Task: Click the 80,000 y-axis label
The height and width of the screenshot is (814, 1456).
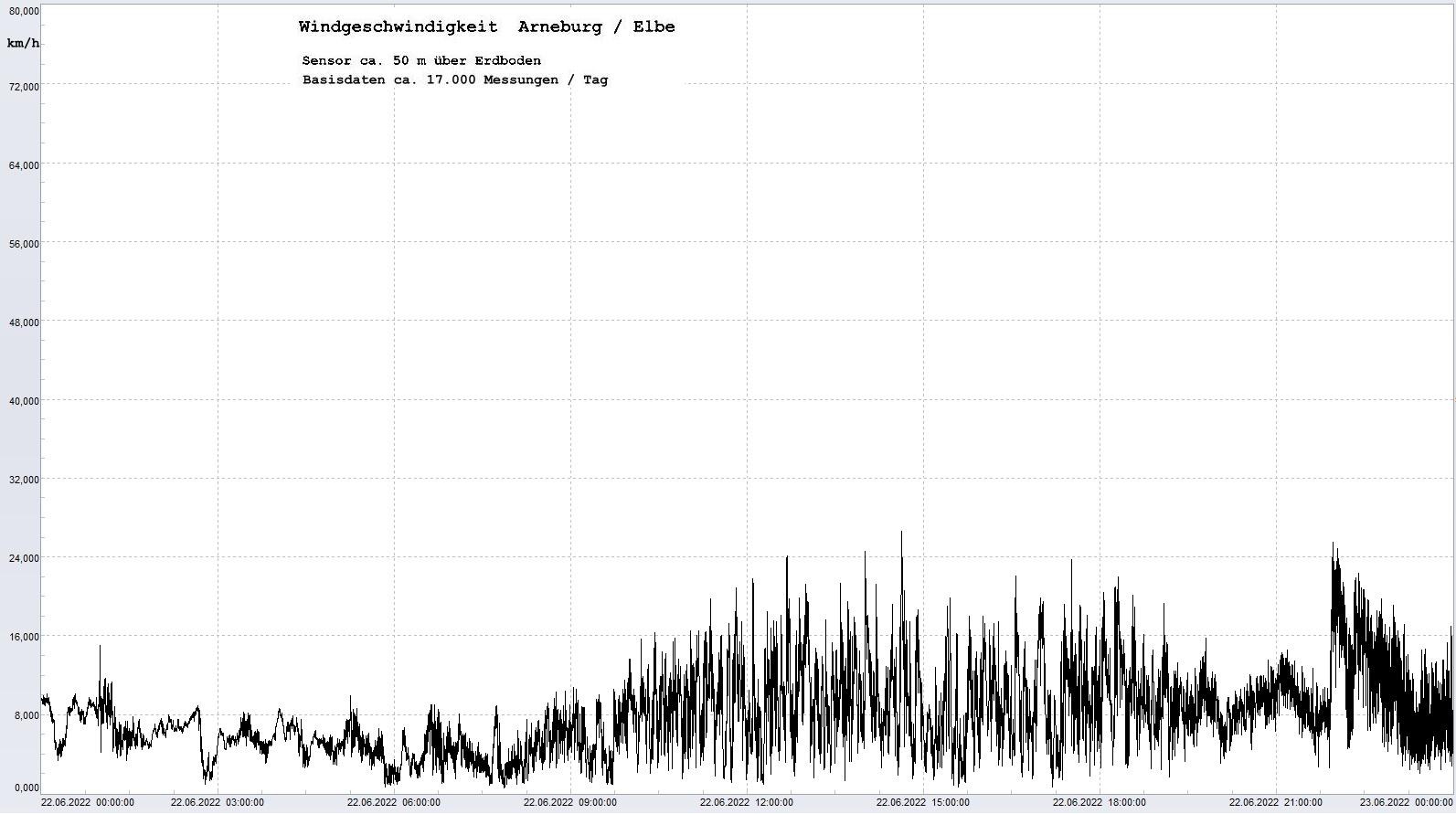Action: (24, 11)
